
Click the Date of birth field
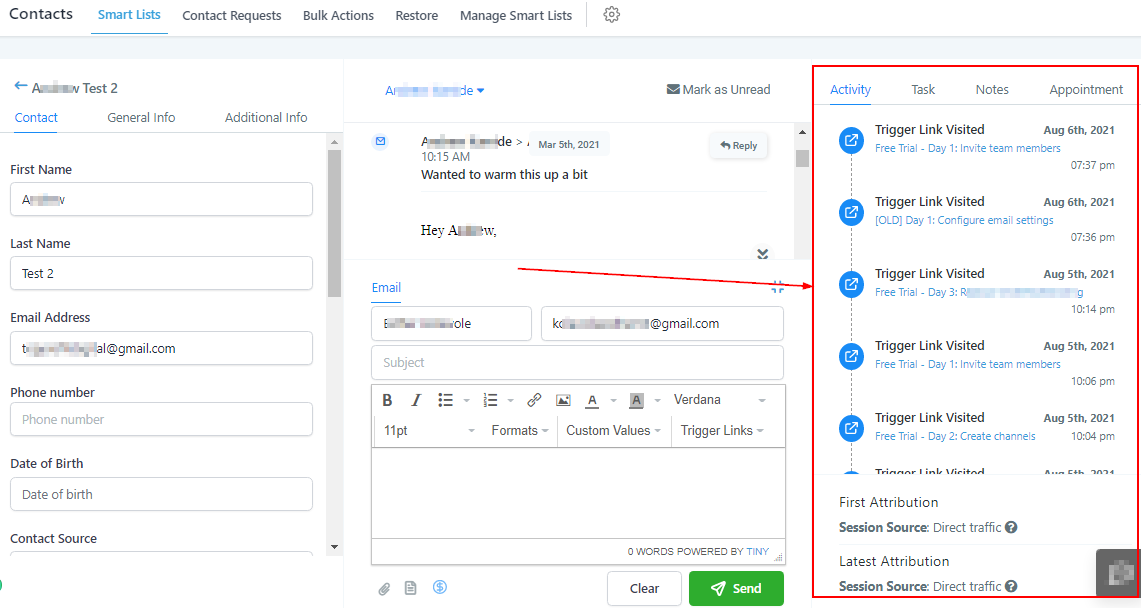point(162,494)
